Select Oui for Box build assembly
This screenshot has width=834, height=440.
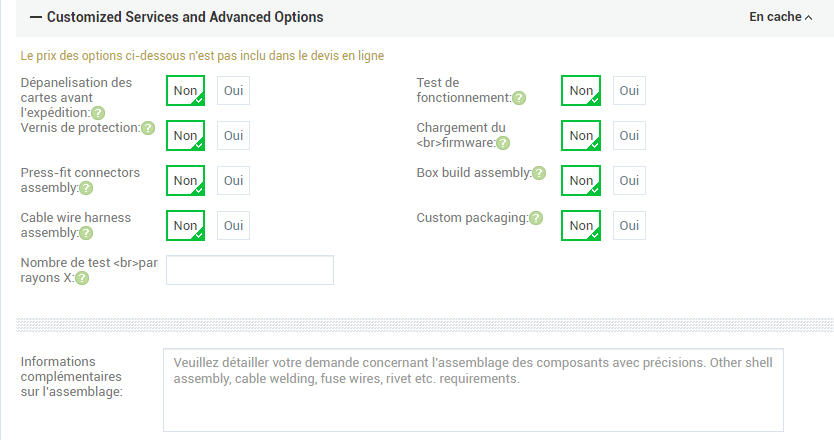pyautogui.click(x=629, y=181)
